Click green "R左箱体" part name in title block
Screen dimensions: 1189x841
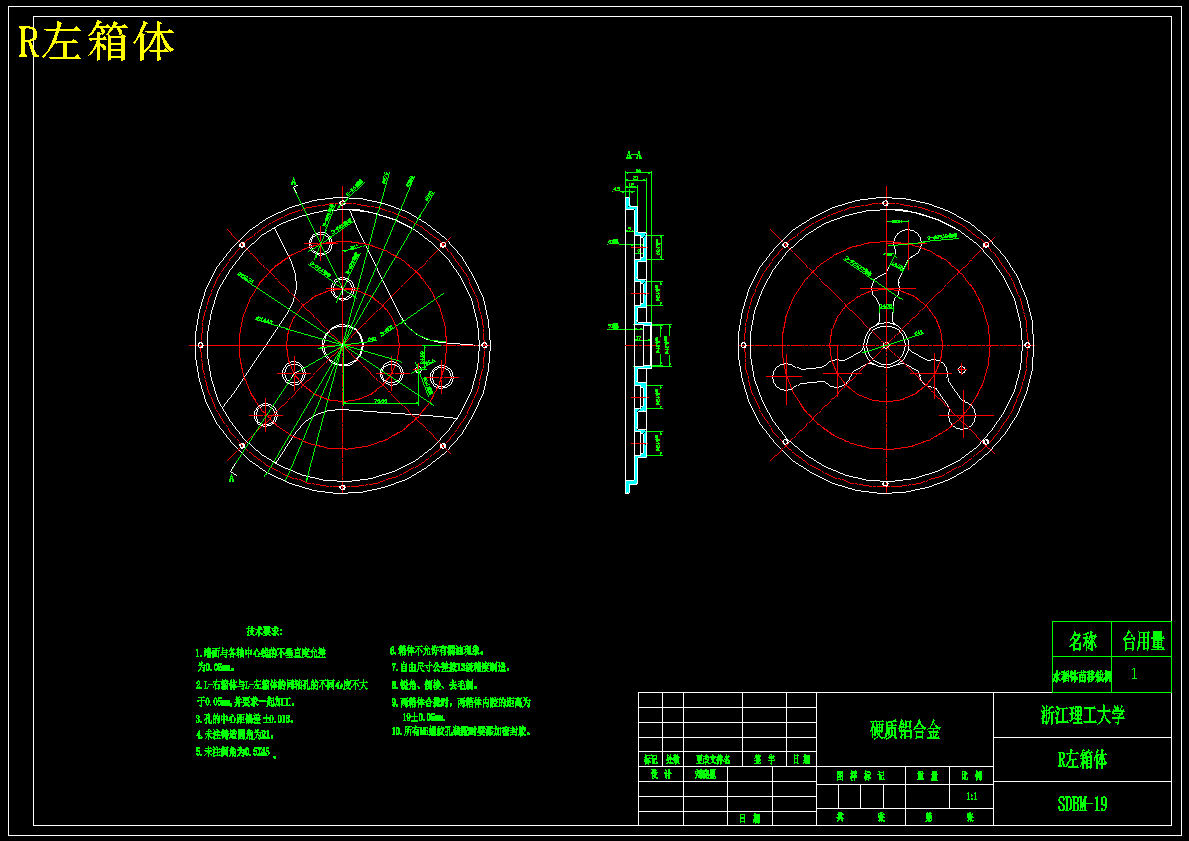tap(1082, 760)
